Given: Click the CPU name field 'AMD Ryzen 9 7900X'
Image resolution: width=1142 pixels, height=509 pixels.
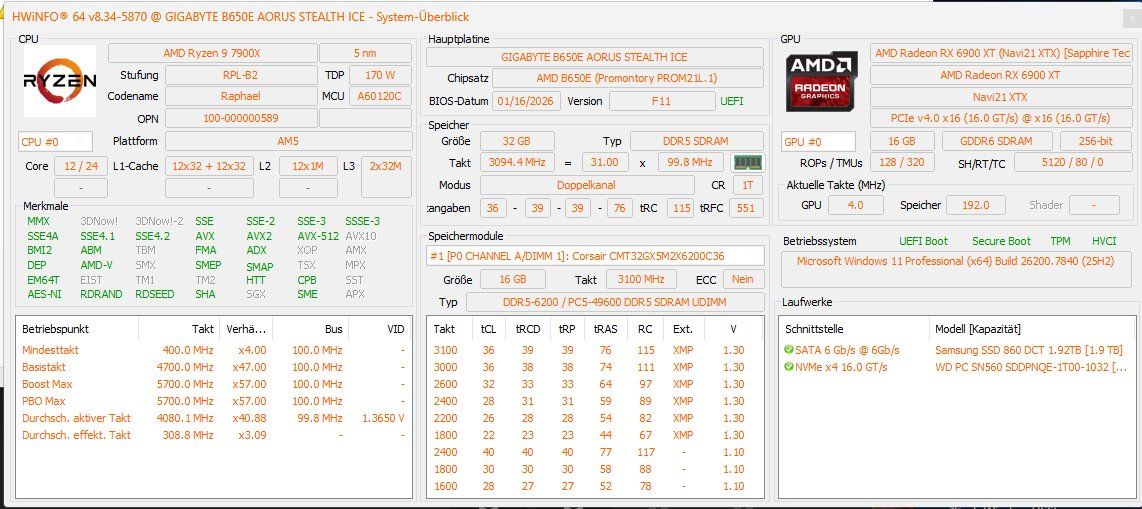Looking at the screenshot, I should click(x=212, y=53).
